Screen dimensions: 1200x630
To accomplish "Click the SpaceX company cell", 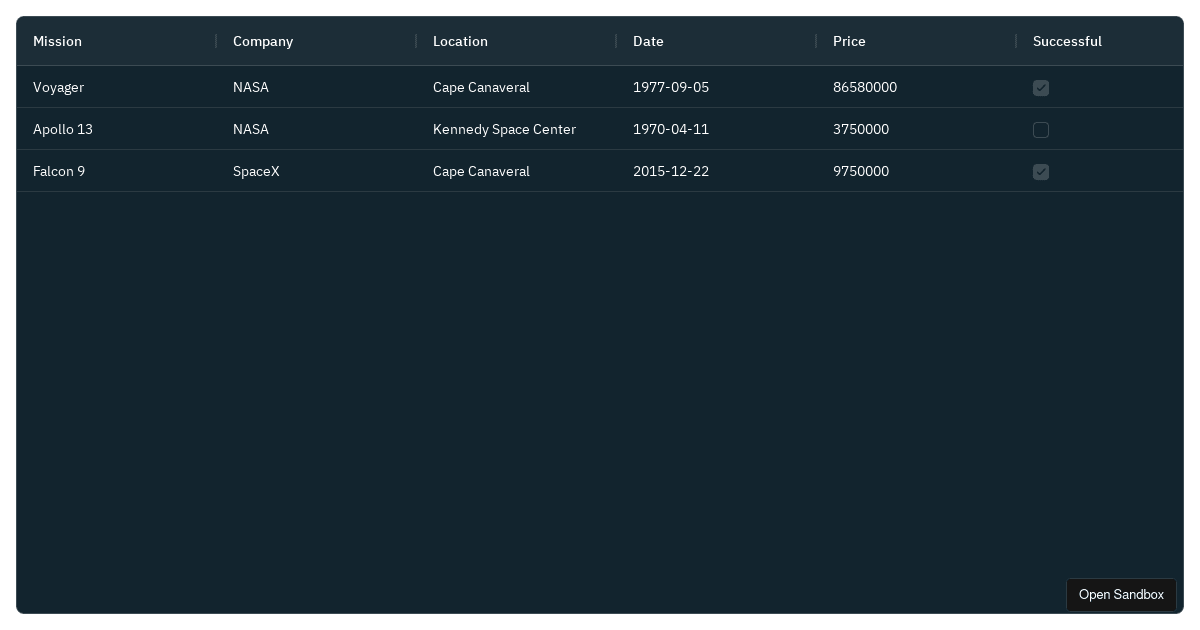I will 256,171.
